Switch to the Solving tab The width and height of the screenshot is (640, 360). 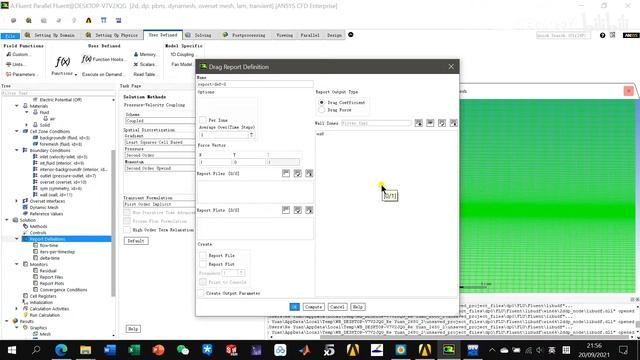tap(198, 36)
